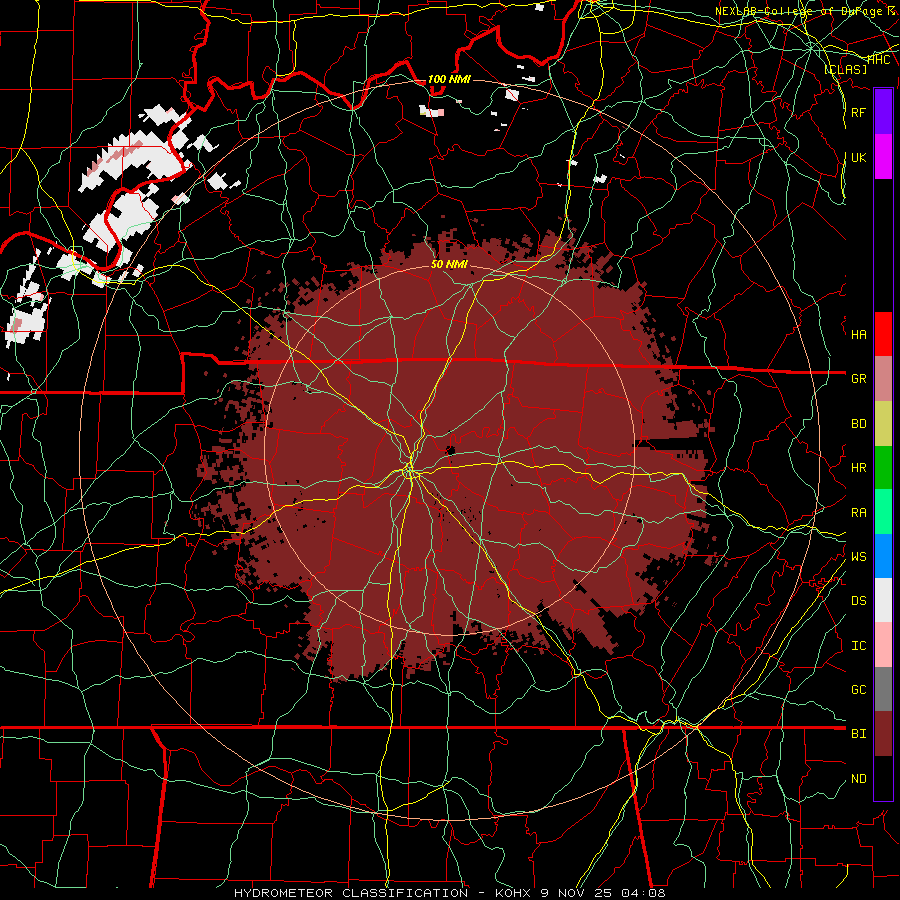Screen dimensions: 900x900
Task: Click the '[CLAS]' label above the legend
Action: click(845, 69)
